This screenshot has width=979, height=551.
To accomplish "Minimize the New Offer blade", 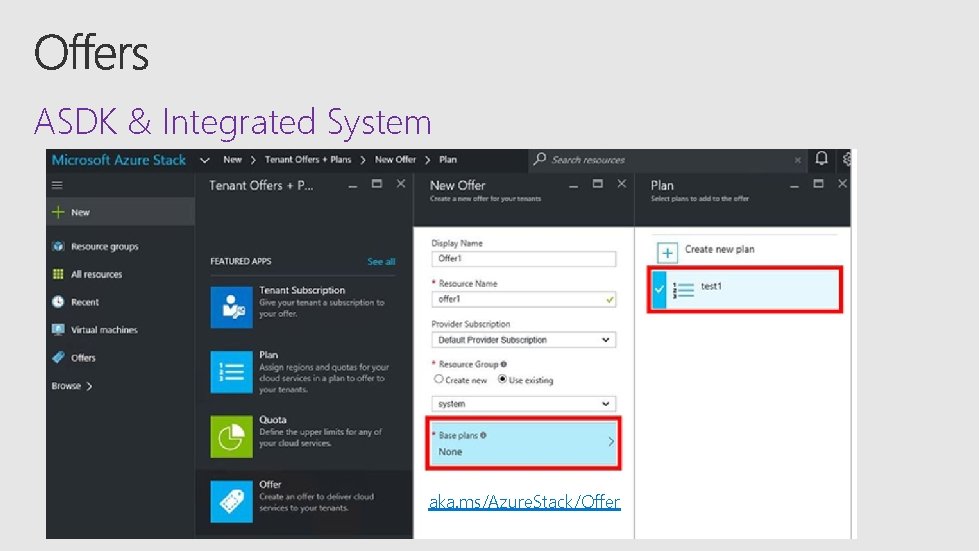I will (x=573, y=186).
